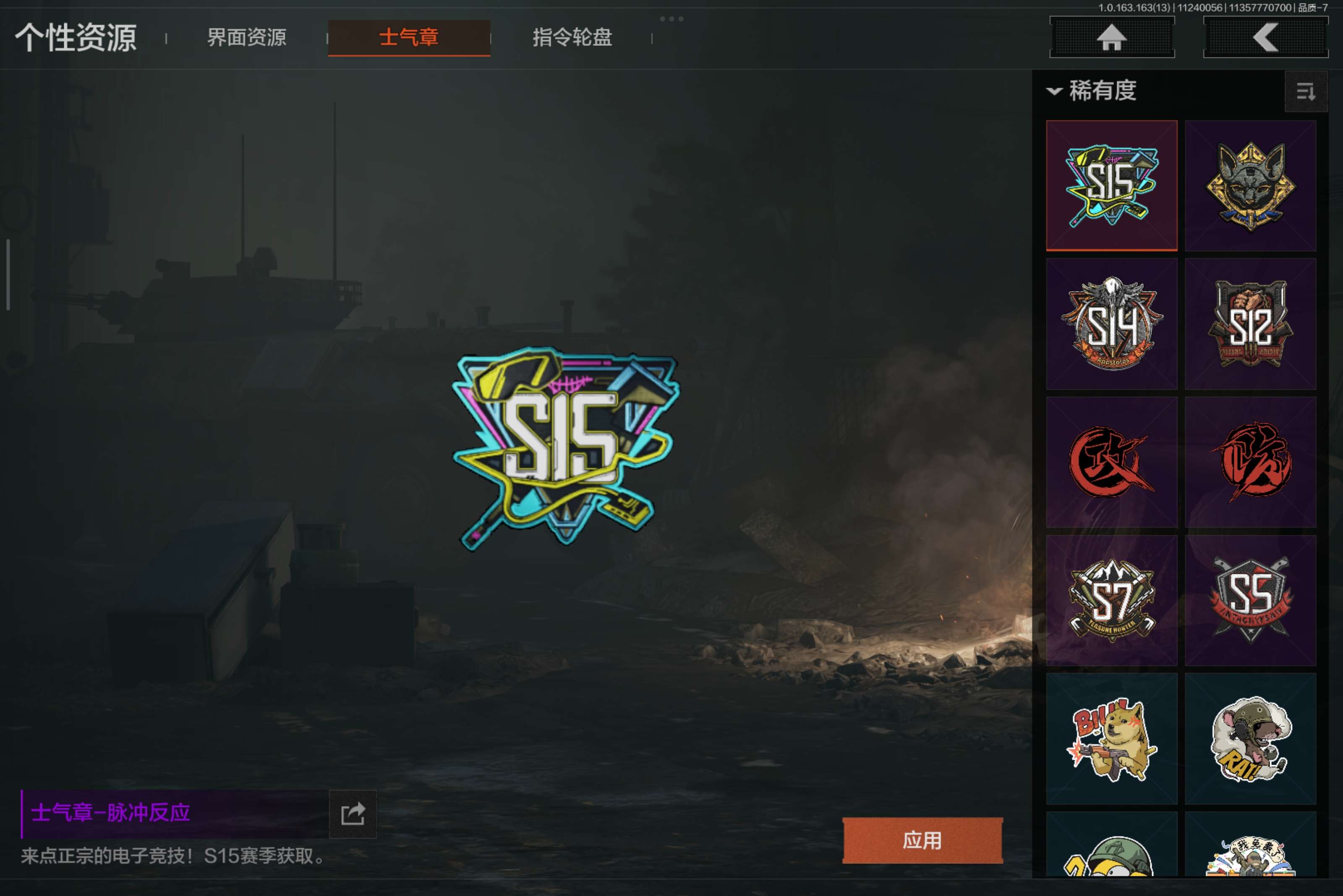Go to the home screen icon
Screen dimensions: 1343x896
[1112, 38]
